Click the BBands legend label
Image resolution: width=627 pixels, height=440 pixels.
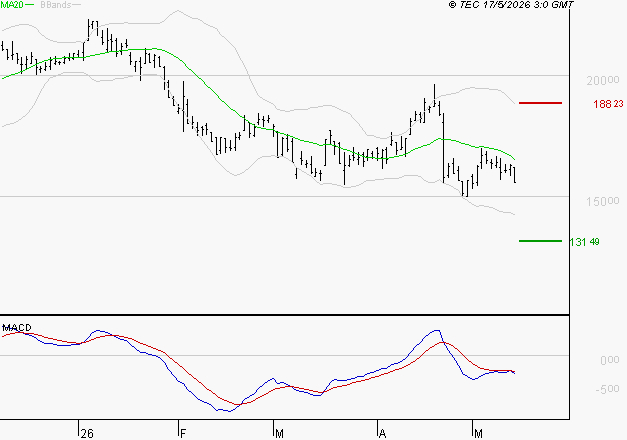pos(56,5)
